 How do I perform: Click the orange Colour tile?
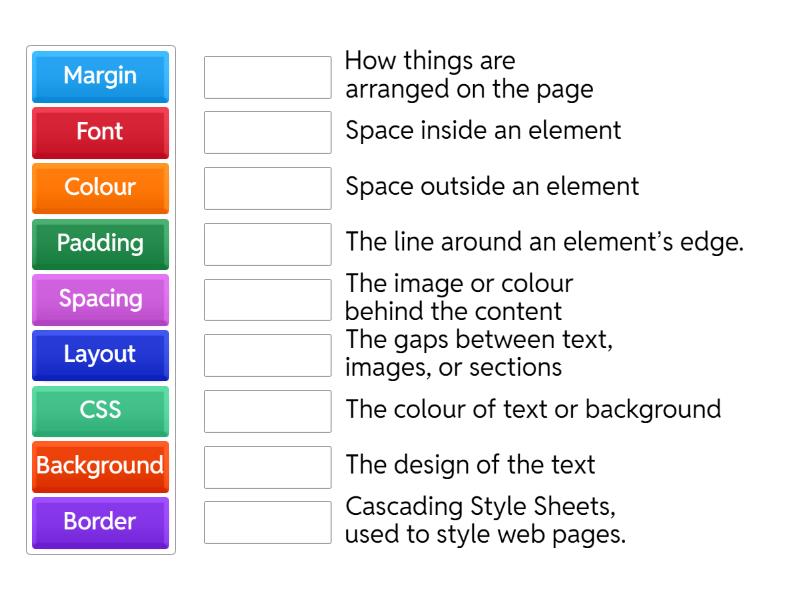coord(100,187)
